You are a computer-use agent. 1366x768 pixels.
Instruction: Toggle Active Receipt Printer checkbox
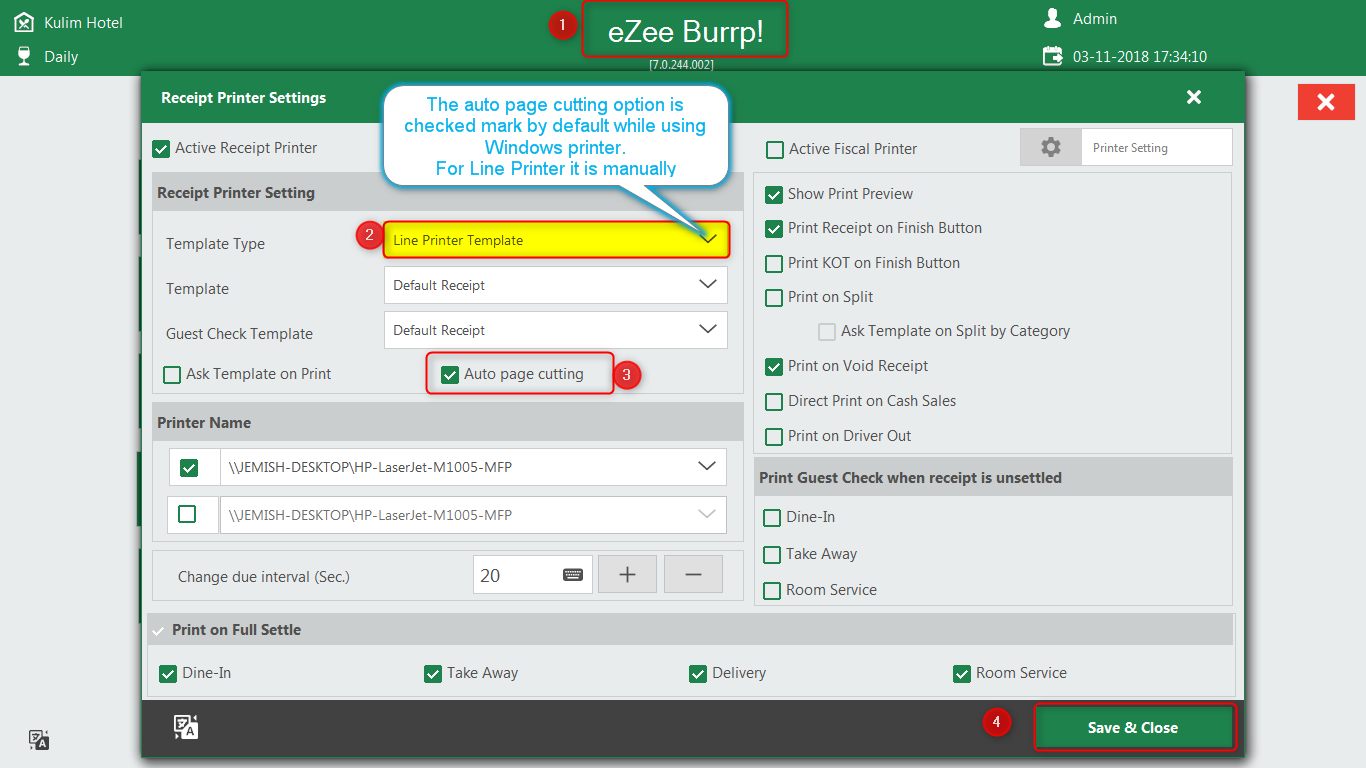click(x=161, y=149)
